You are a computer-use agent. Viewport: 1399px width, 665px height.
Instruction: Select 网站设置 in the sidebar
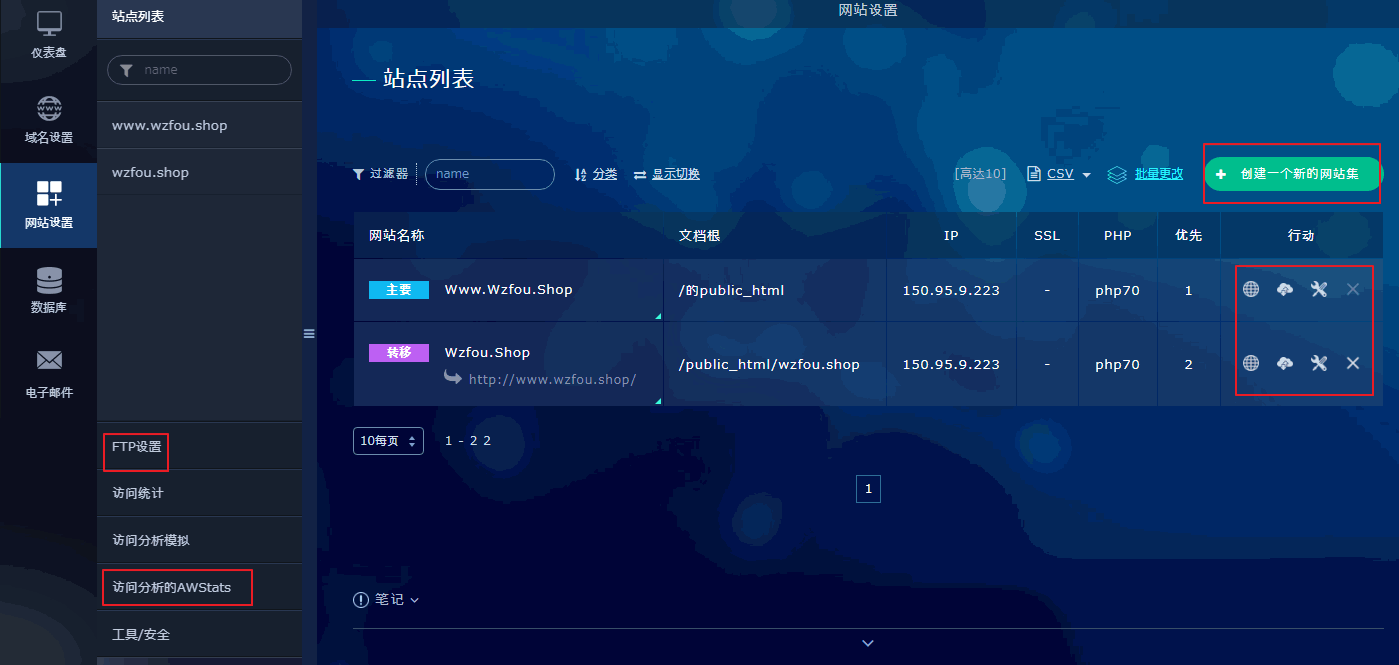(48, 205)
